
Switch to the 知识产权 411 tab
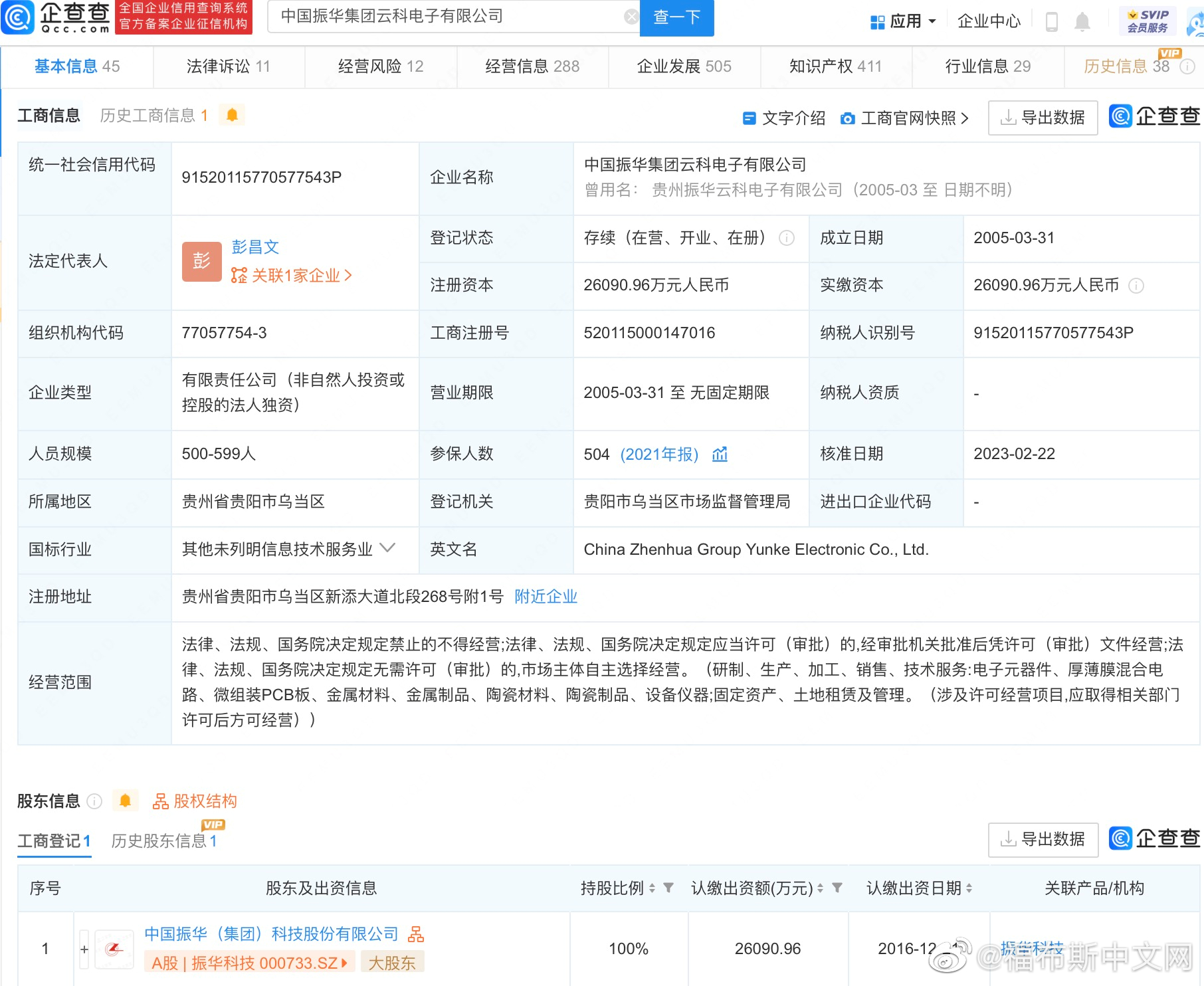(x=836, y=66)
